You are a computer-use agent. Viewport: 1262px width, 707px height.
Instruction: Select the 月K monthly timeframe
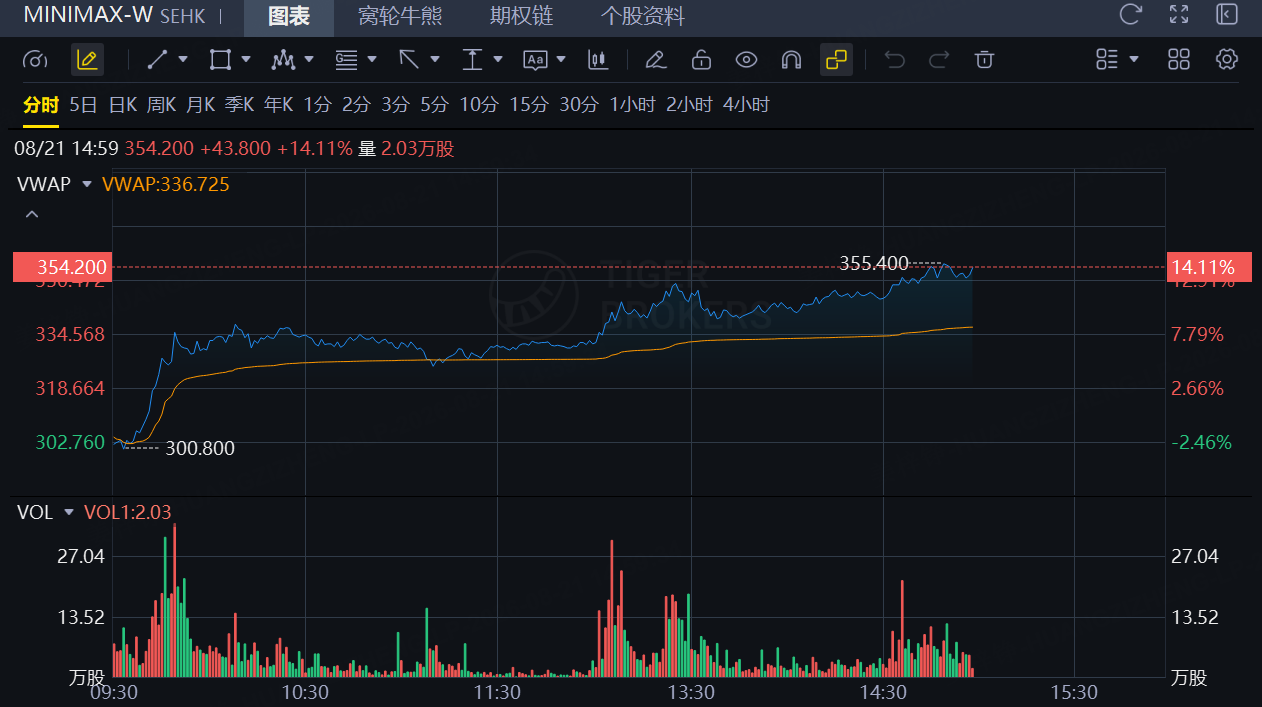201,105
